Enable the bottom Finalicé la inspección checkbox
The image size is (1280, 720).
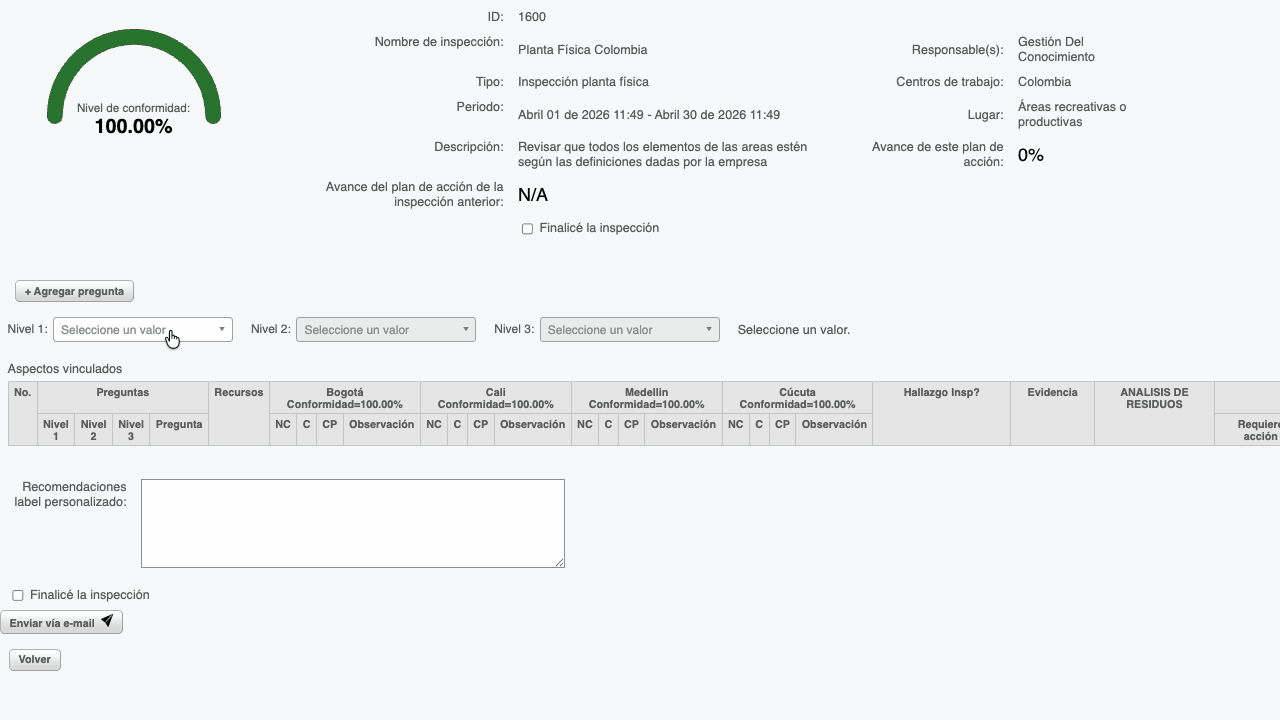pyautogui.click(x=17, y=595)
